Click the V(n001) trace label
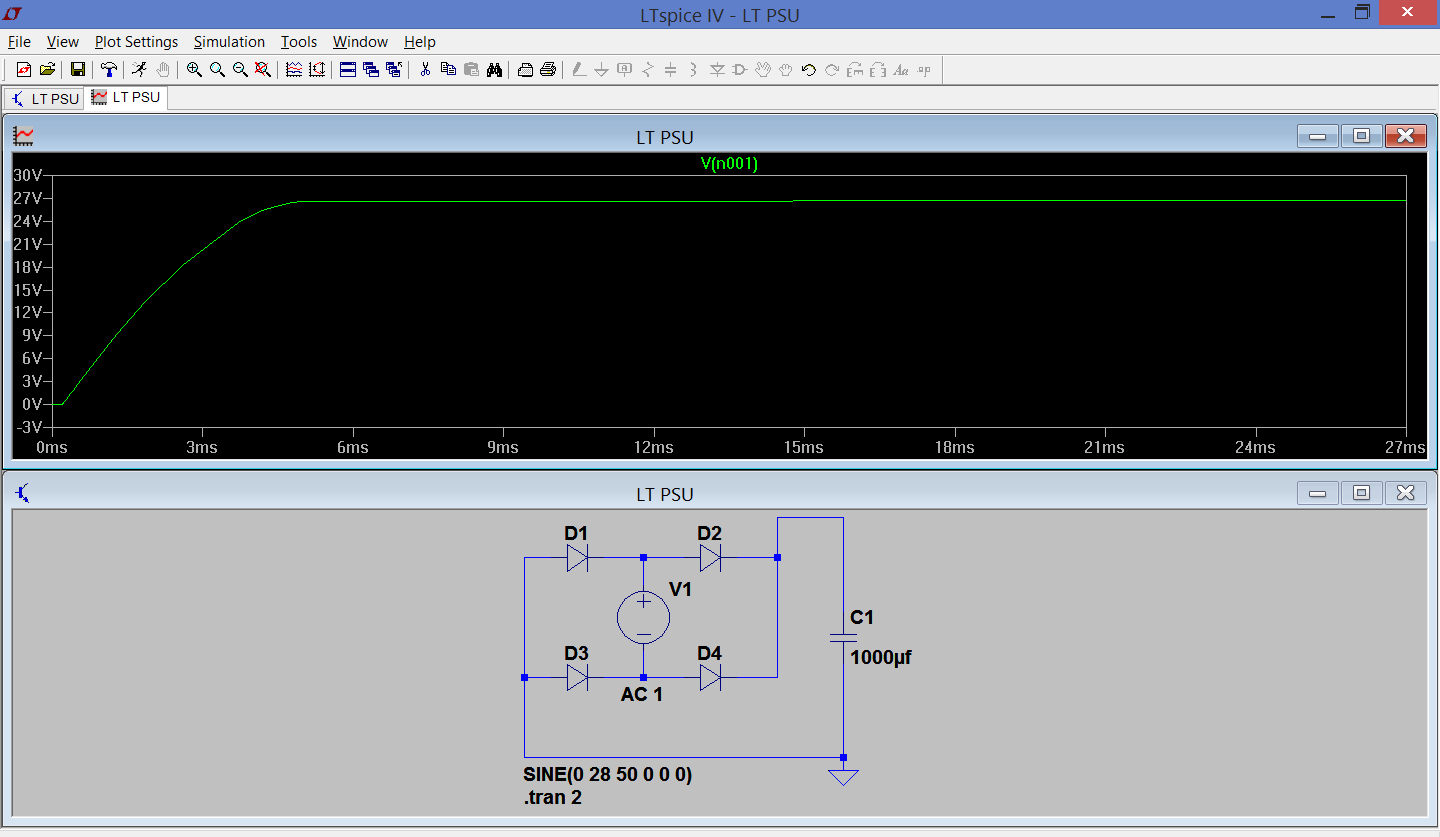This screenshot has width=1440, height=837. [729, 164]
